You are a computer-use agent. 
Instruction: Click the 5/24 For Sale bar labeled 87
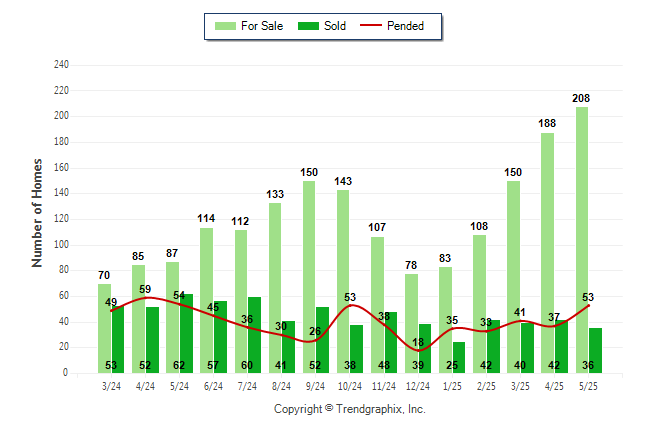point(173,317)
